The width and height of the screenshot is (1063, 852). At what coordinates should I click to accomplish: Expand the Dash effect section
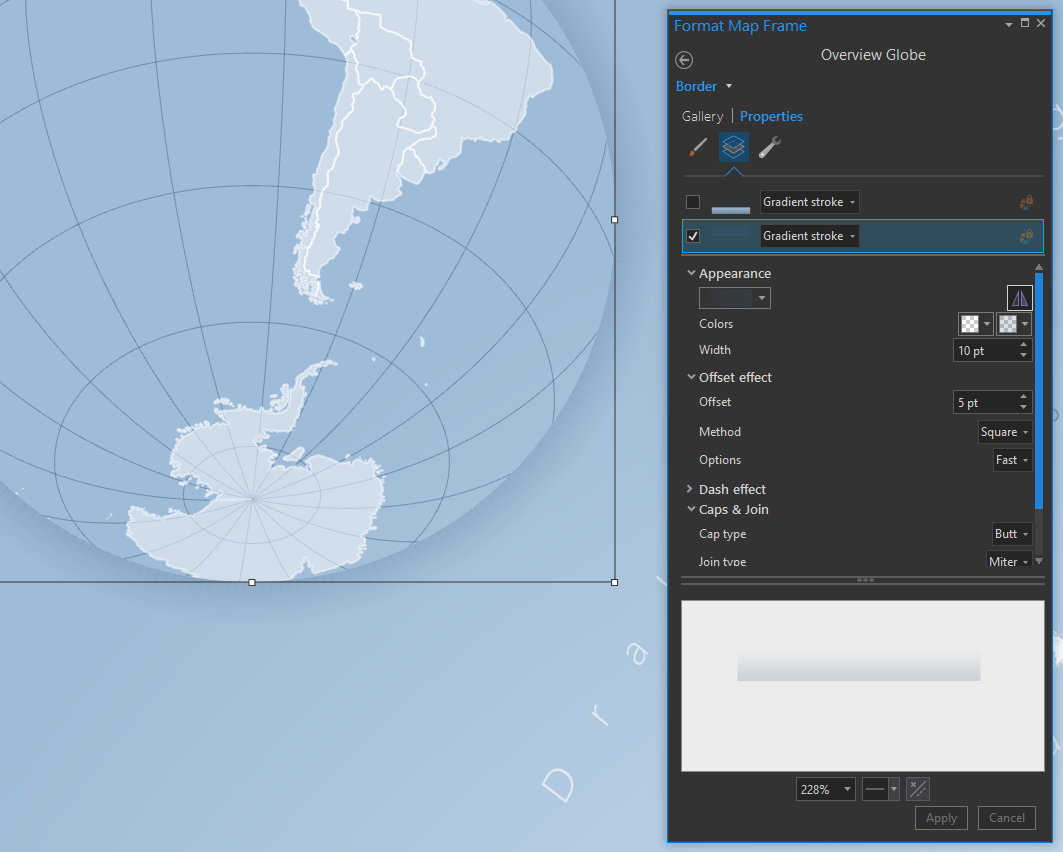click(689, 489)
